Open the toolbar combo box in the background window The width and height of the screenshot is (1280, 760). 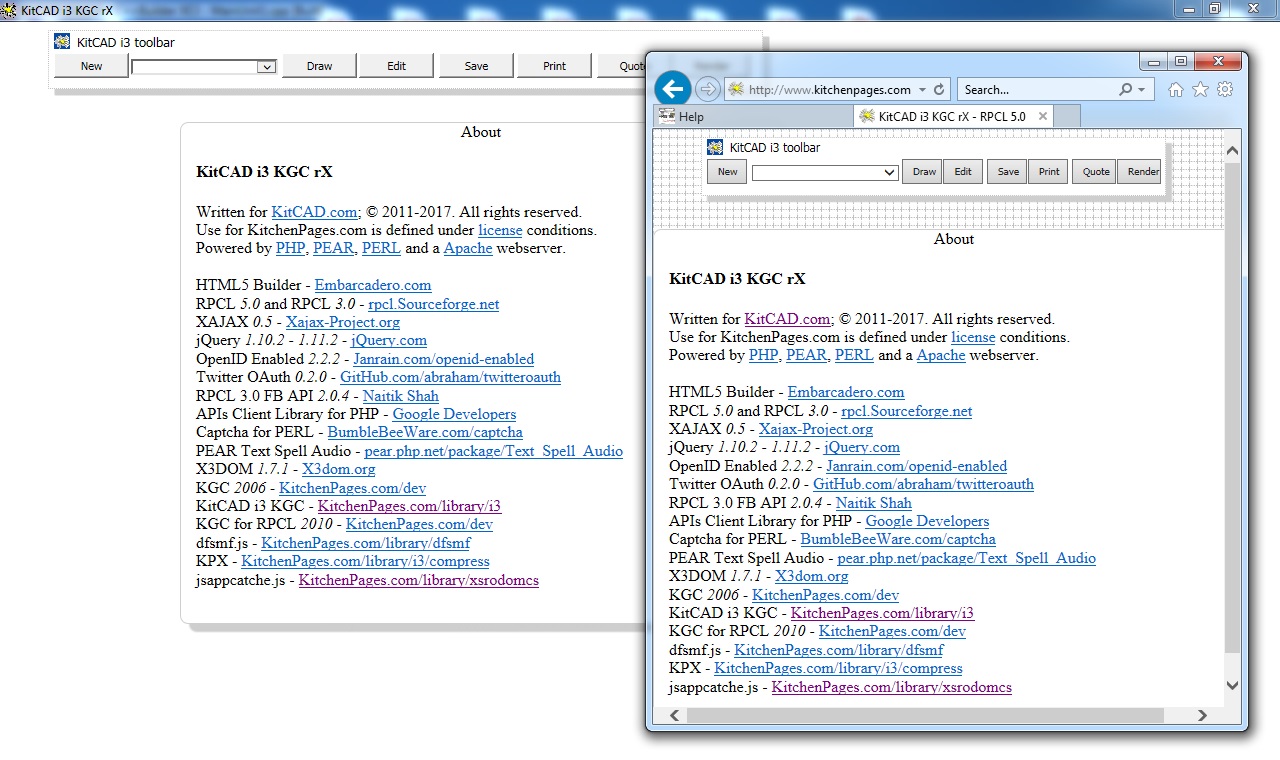coord(203,67)
